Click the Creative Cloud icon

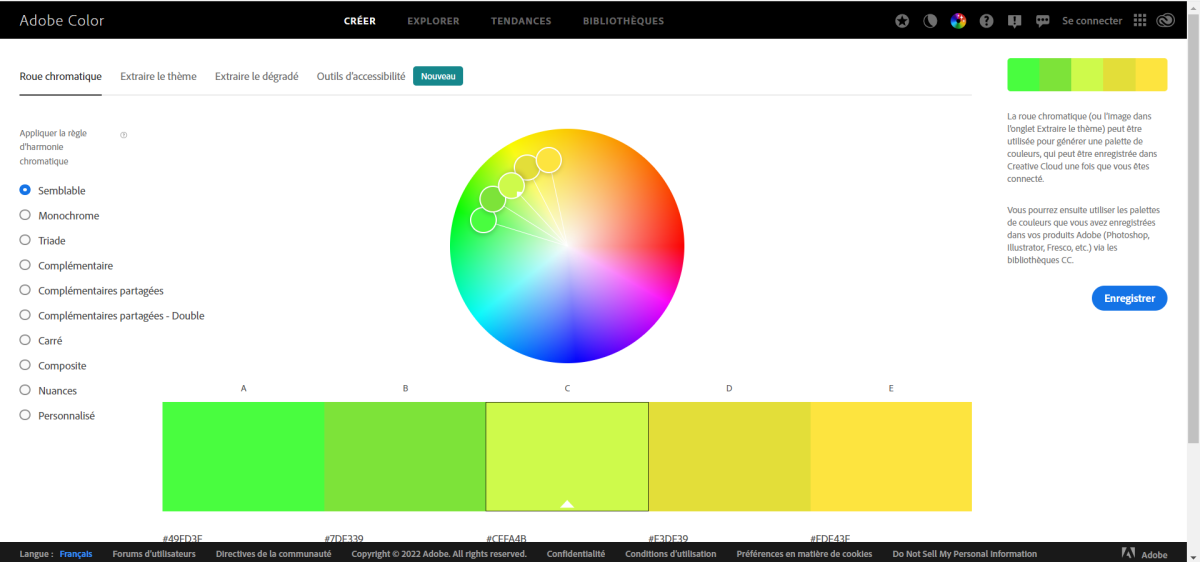(x=1165, y=21)
